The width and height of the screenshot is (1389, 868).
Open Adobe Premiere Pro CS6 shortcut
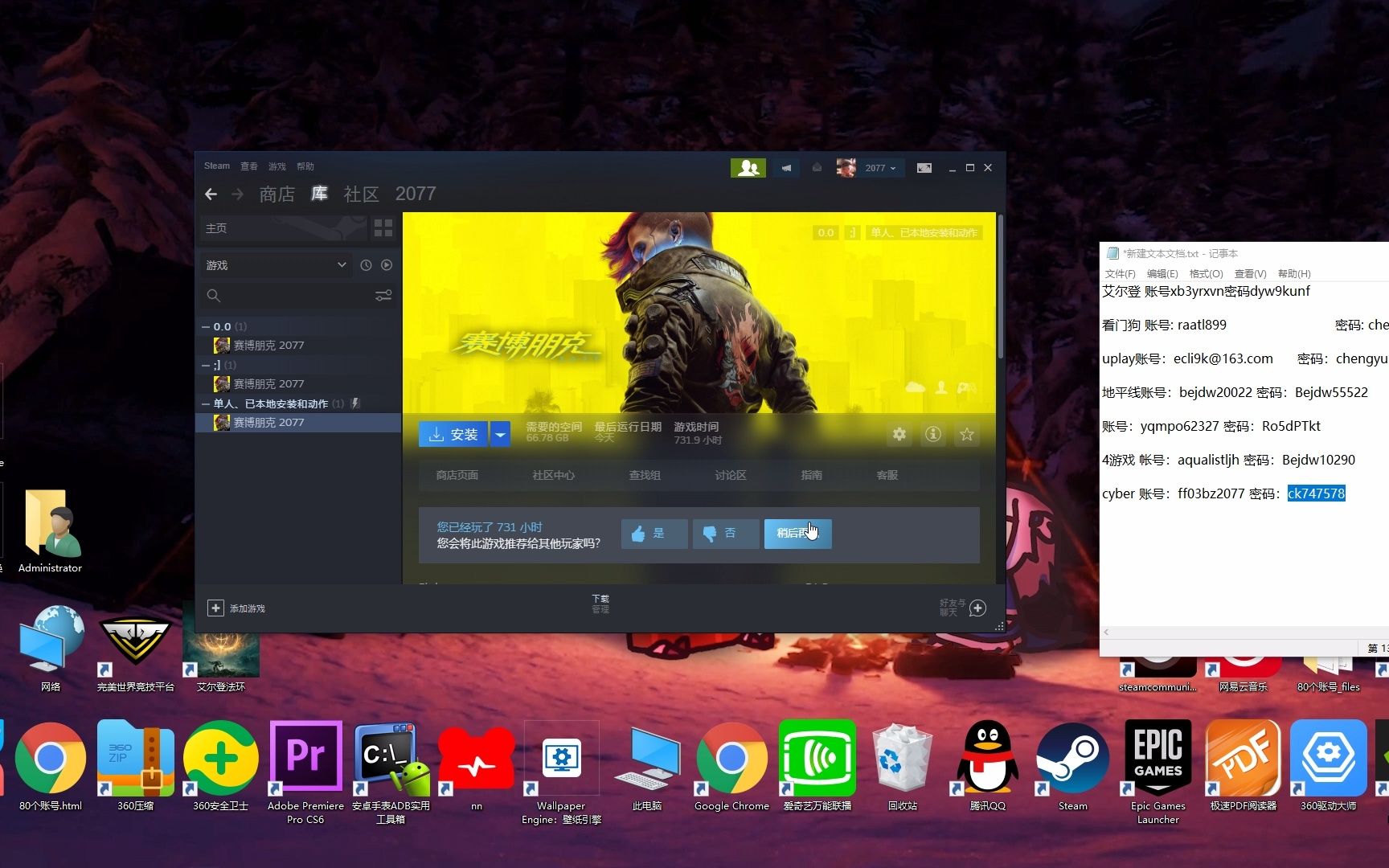pos(305,772)
